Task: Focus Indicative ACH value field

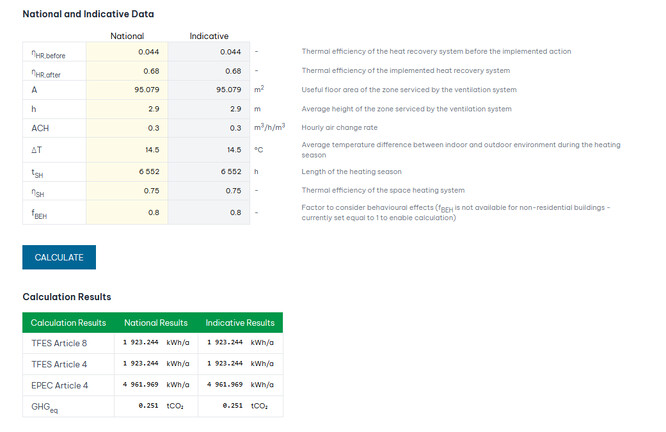Action: [x=209, y=128]
